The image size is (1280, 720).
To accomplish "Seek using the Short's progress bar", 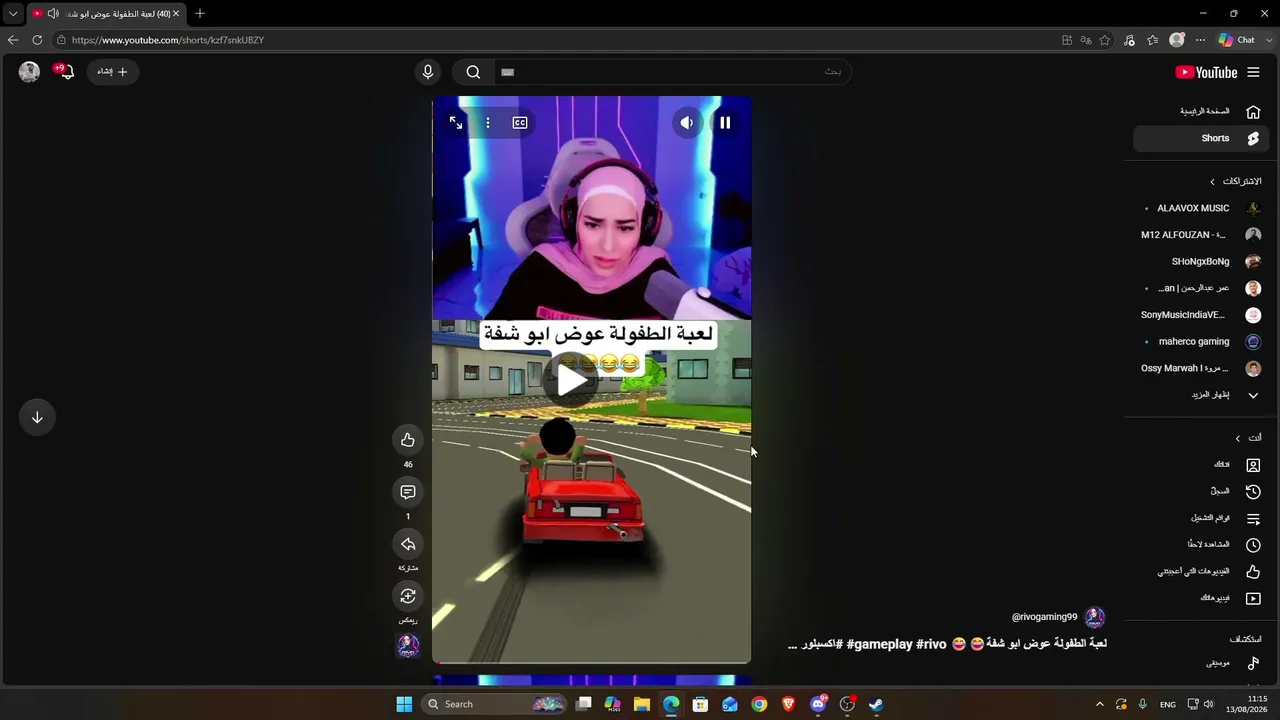I will point(591,661).
